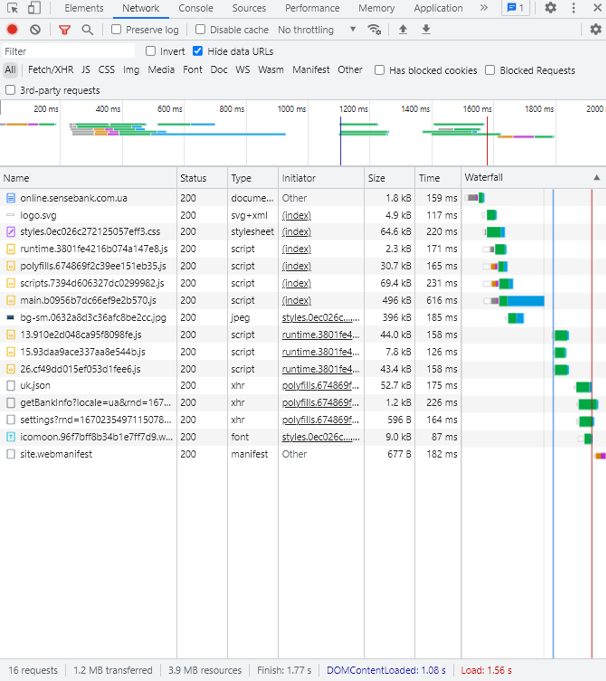Screen dimensions: 606x681
Task: Sort by Waterfall column arrow
Action: (x=597, y=177)
